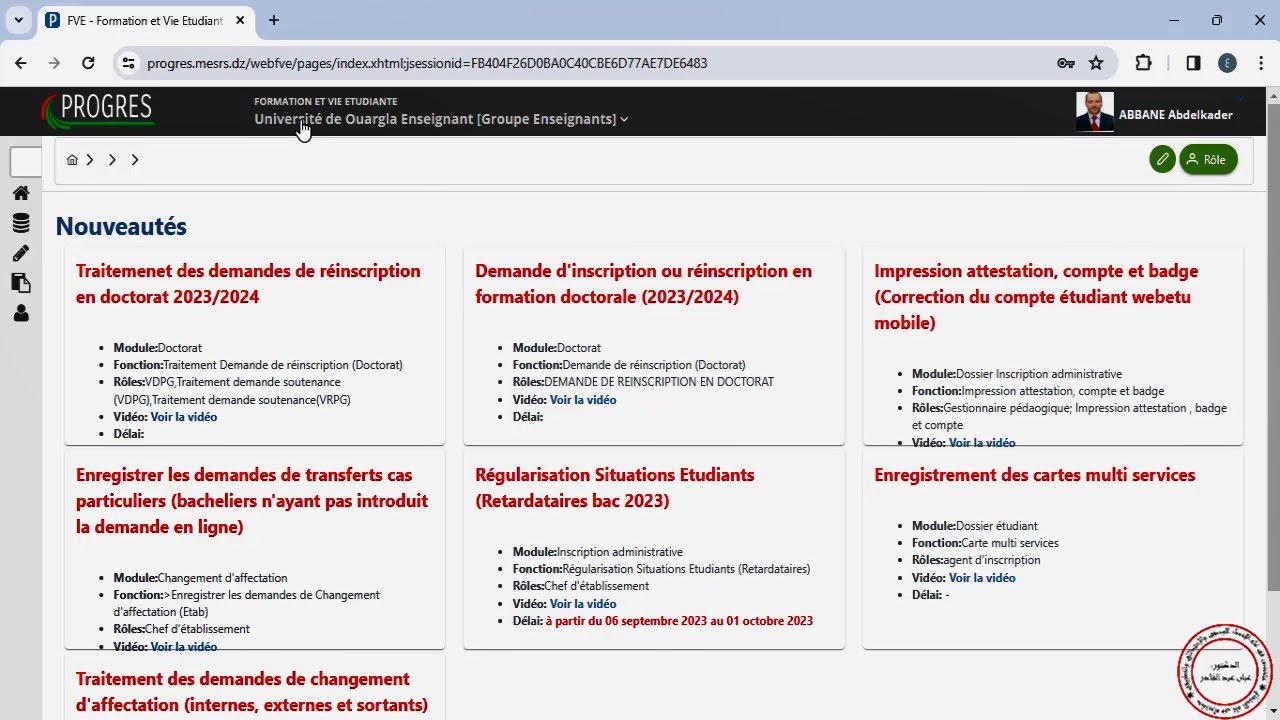The height and width of the screenshot is (720, 1280).
Task: Select the pencil edit icon in sidebar
Action: click(21, 253)
